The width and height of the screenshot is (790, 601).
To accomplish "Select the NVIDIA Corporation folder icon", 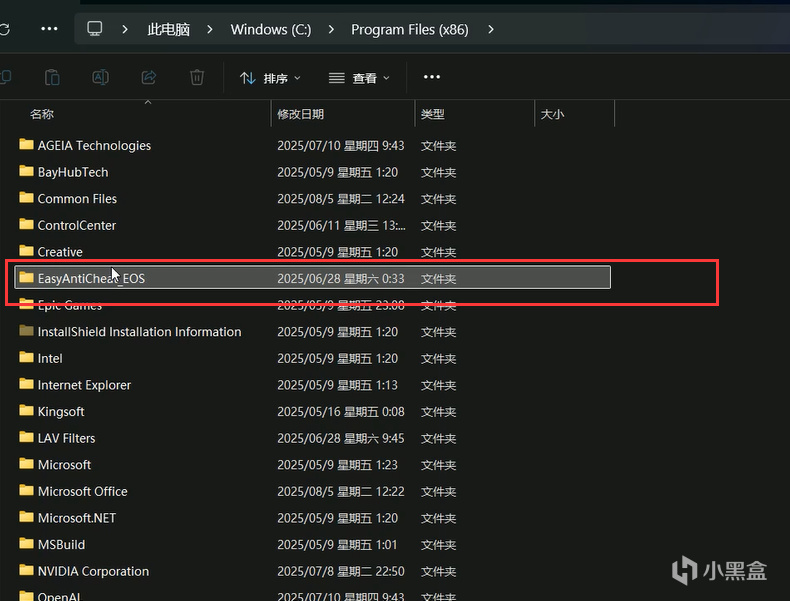I will 26,570.
